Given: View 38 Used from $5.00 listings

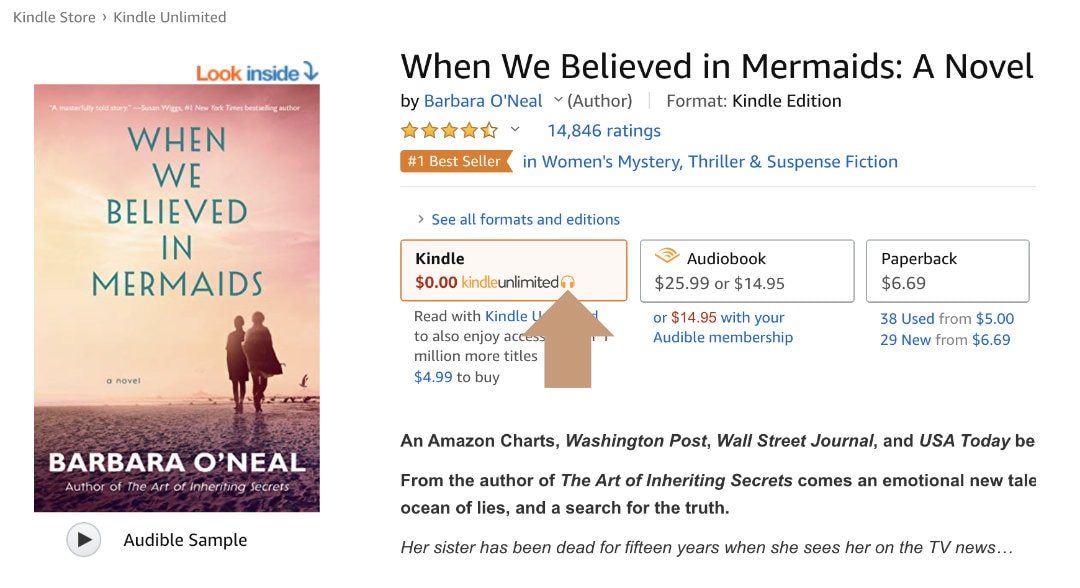Looking at the screenshot, I should coord(945,319).
